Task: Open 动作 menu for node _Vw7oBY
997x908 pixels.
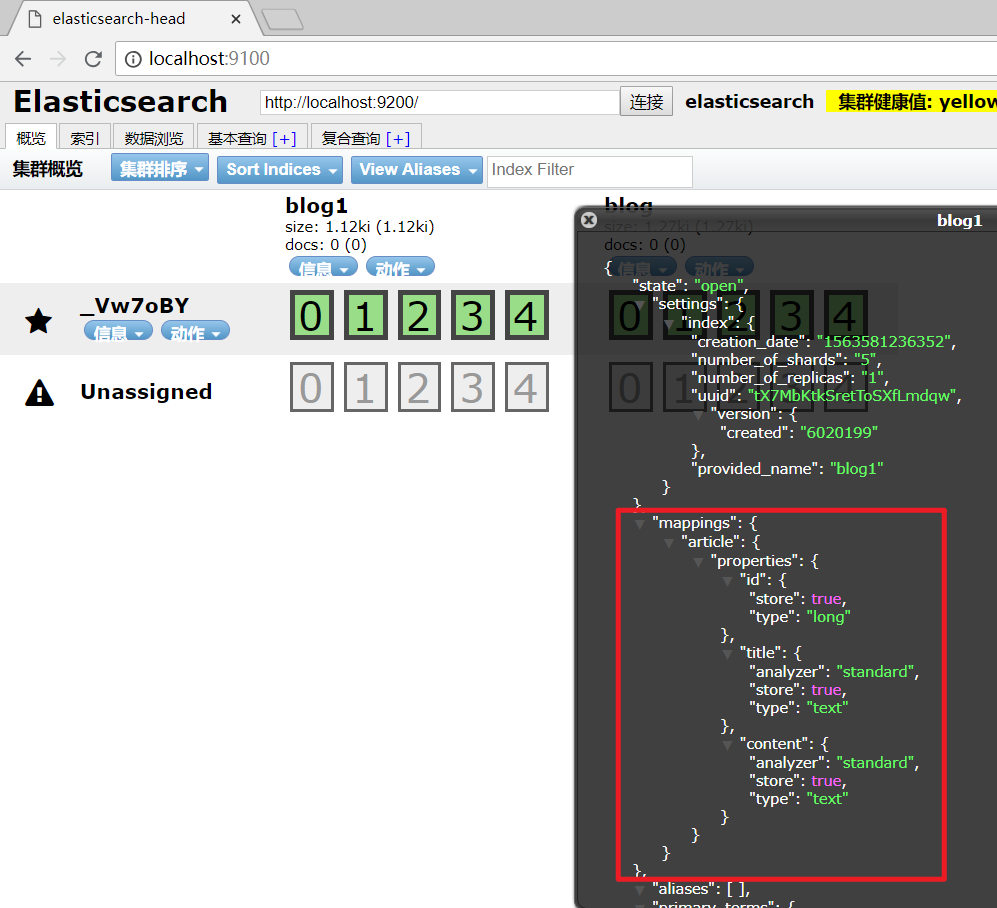Action: [194, 332]
